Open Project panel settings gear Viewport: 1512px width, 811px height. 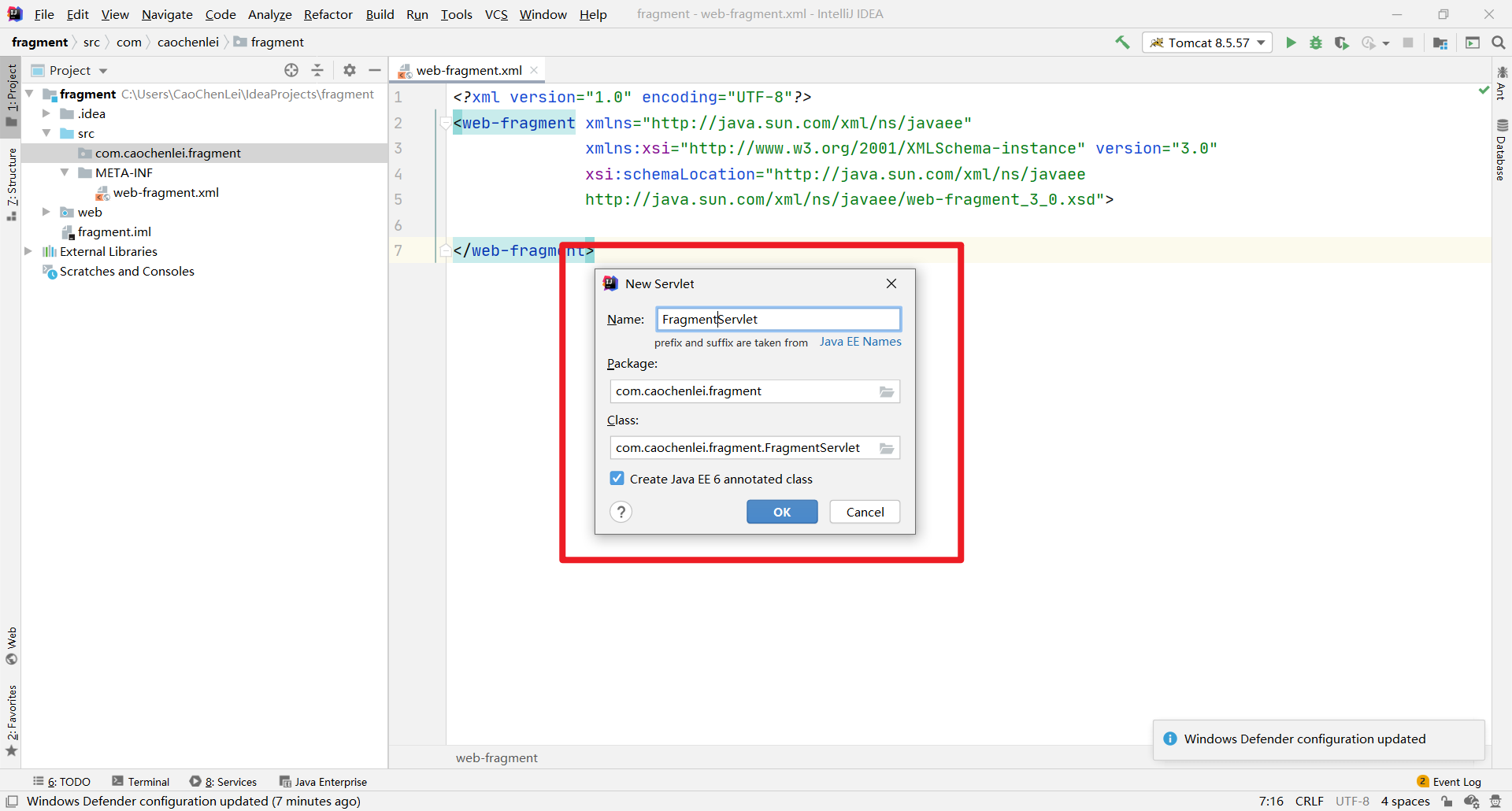pyautogui.click(x=350, y=70)
